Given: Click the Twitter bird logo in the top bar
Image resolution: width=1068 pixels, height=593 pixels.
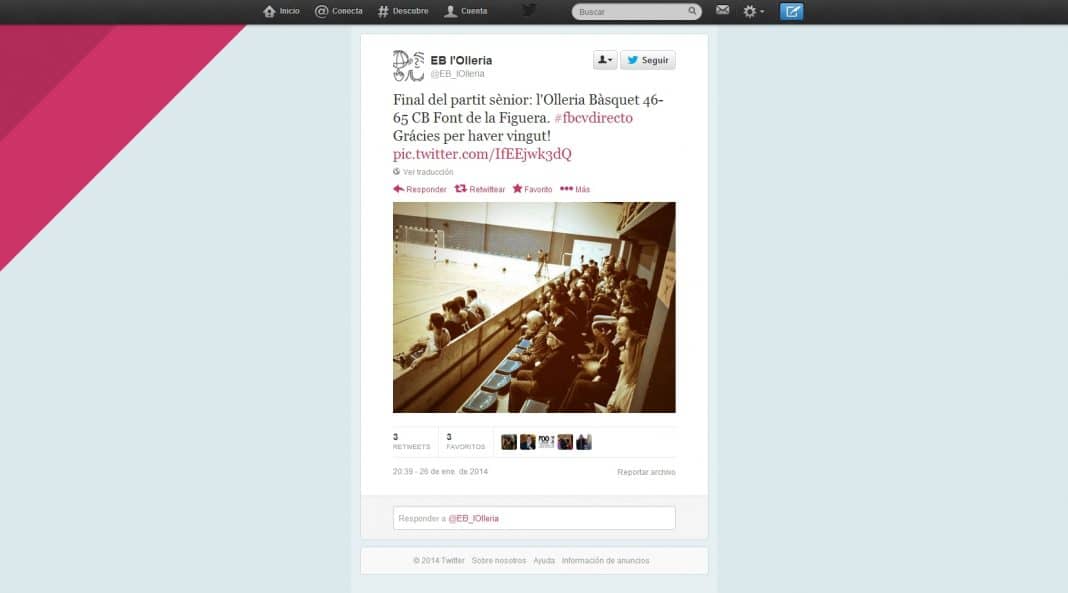Looking at the screenshot, I should coord(529,10).
